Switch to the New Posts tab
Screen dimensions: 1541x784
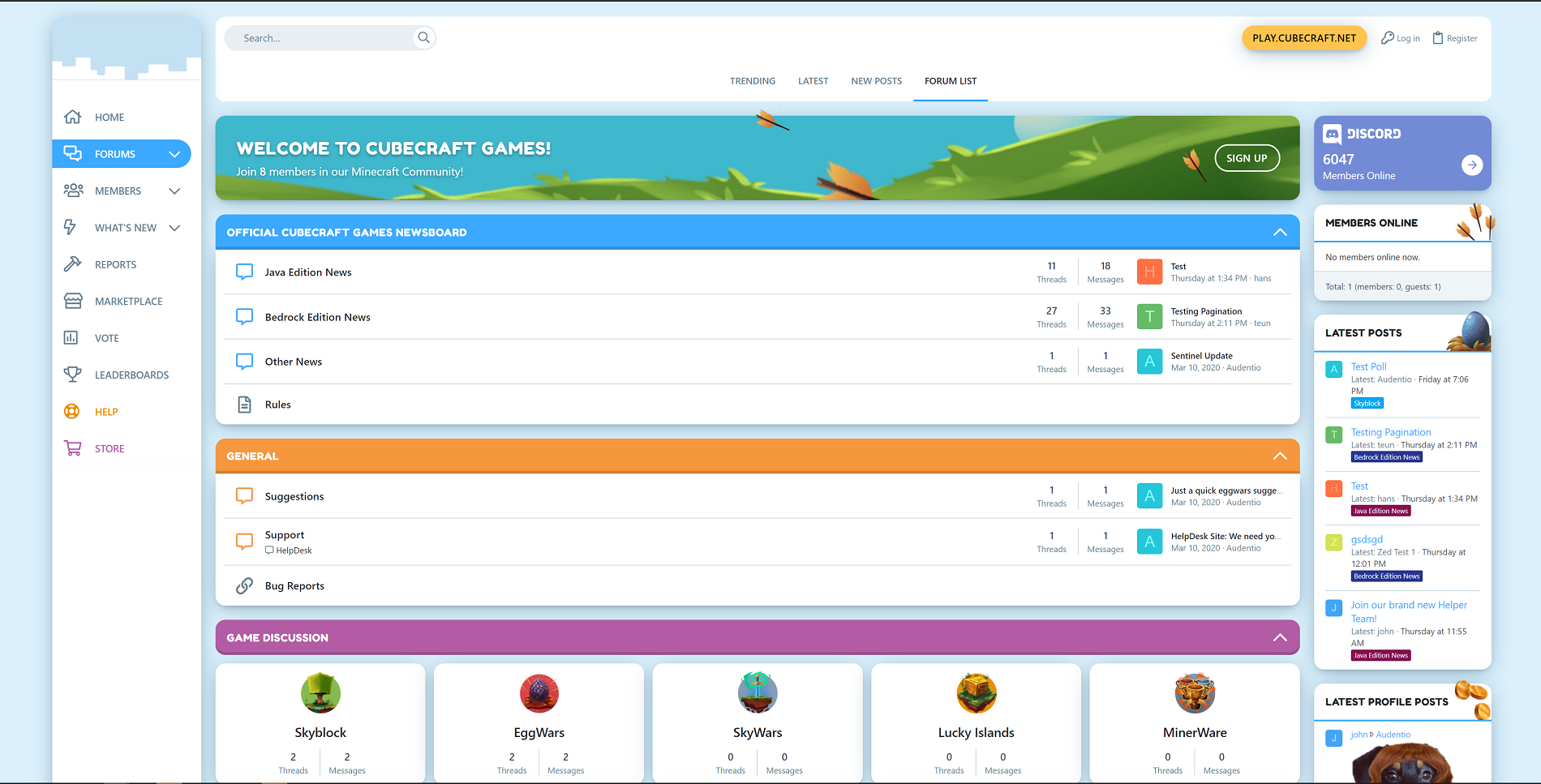[876, 81]
